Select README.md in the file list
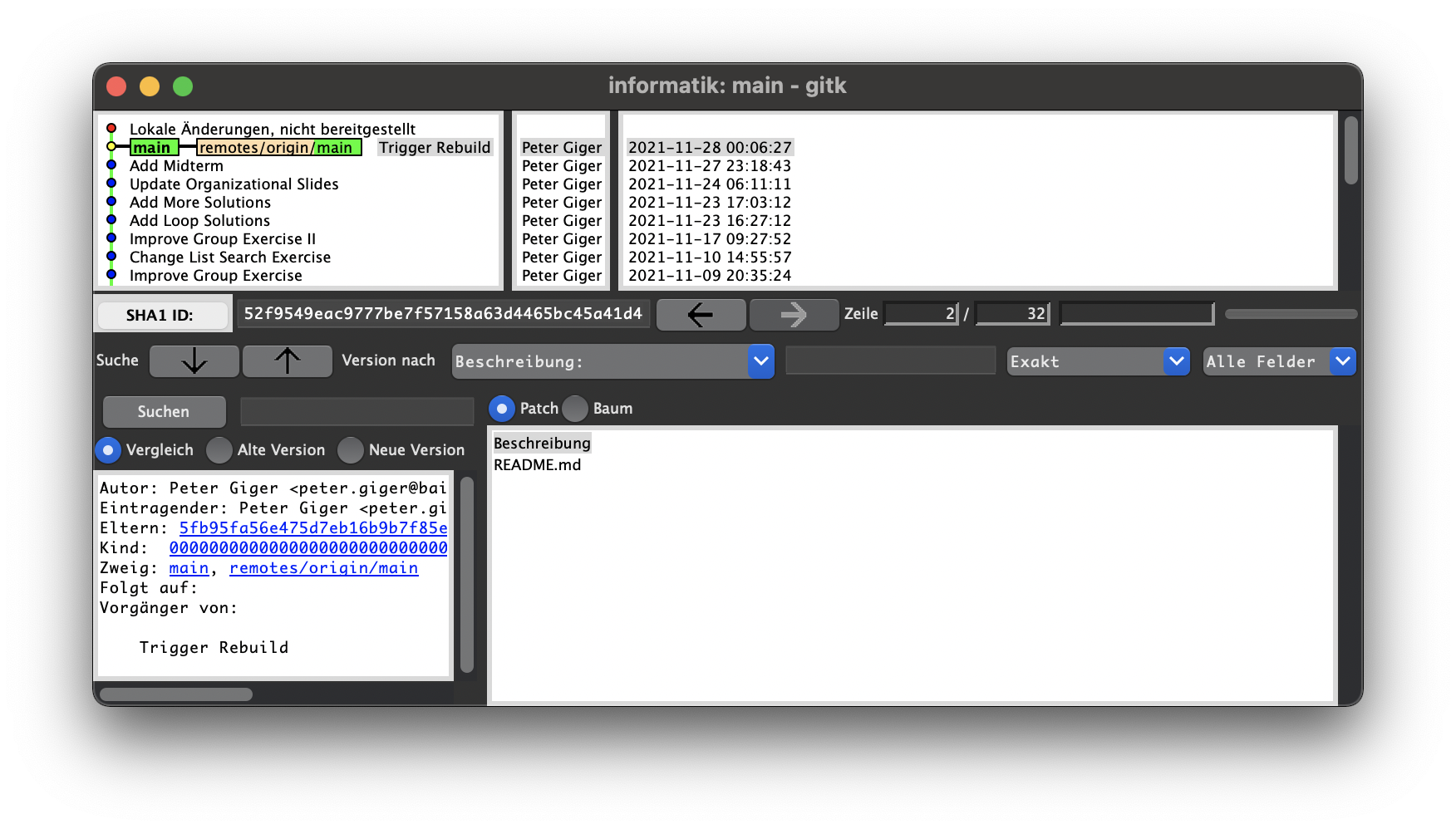This screenshot has width=1456, height=829. [x=537, y=465]
